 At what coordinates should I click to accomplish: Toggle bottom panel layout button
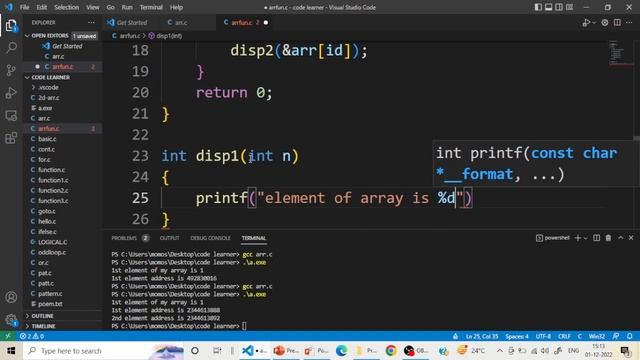tap(549, 7)
